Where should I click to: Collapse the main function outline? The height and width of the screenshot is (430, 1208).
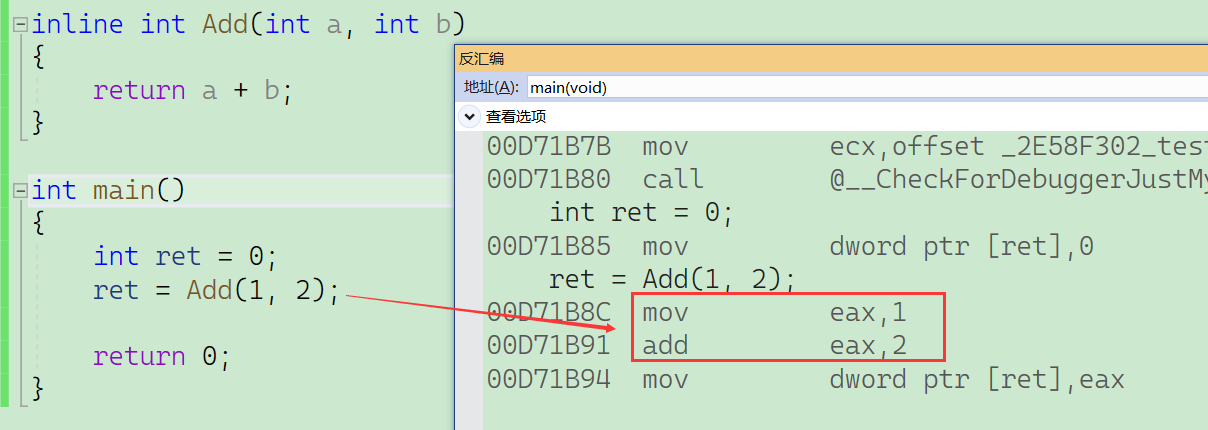coord(20,191)
